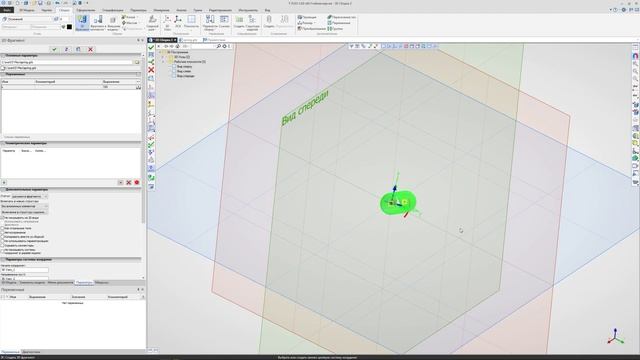Select the Плоскость workplane tool
Image resolution: width=640 pixels, height=360 pixels.
tap(191, 22)
